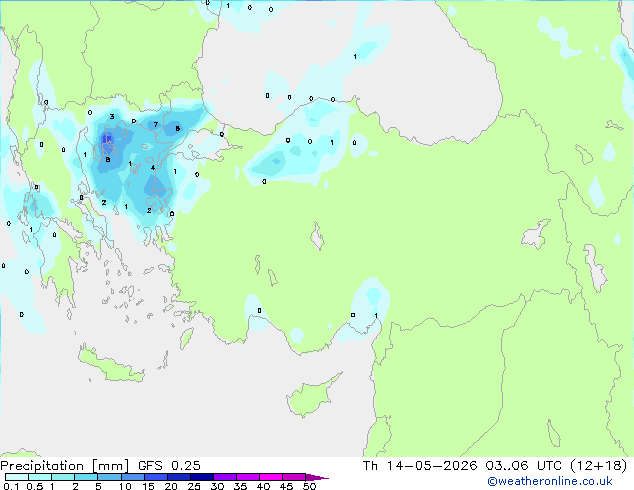Click the legend scale label "35"
The image size is (634, 490).
(x=241, y=486)
